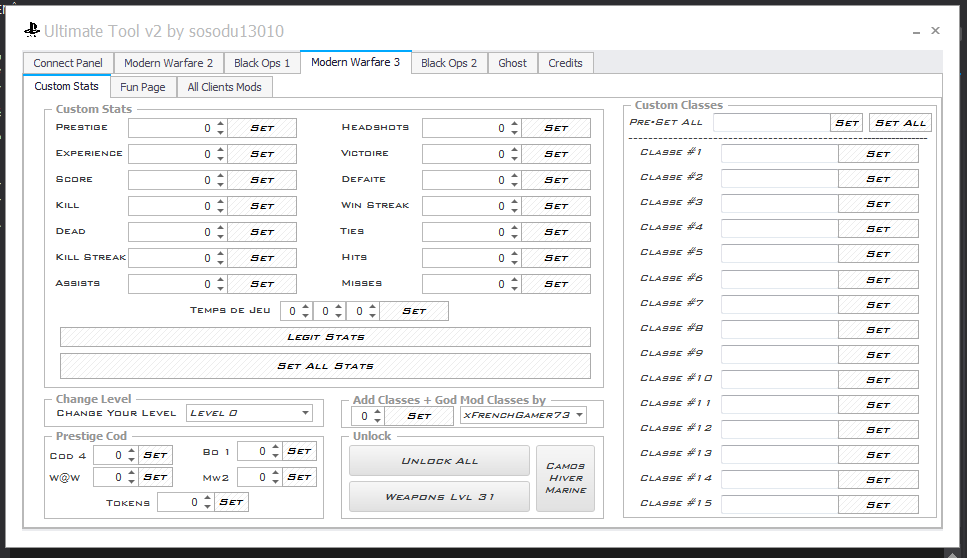The height and width of the screenshot is (558, 967).
Task: Increase the Add Classes count spinner
Action: pos(377,411)
